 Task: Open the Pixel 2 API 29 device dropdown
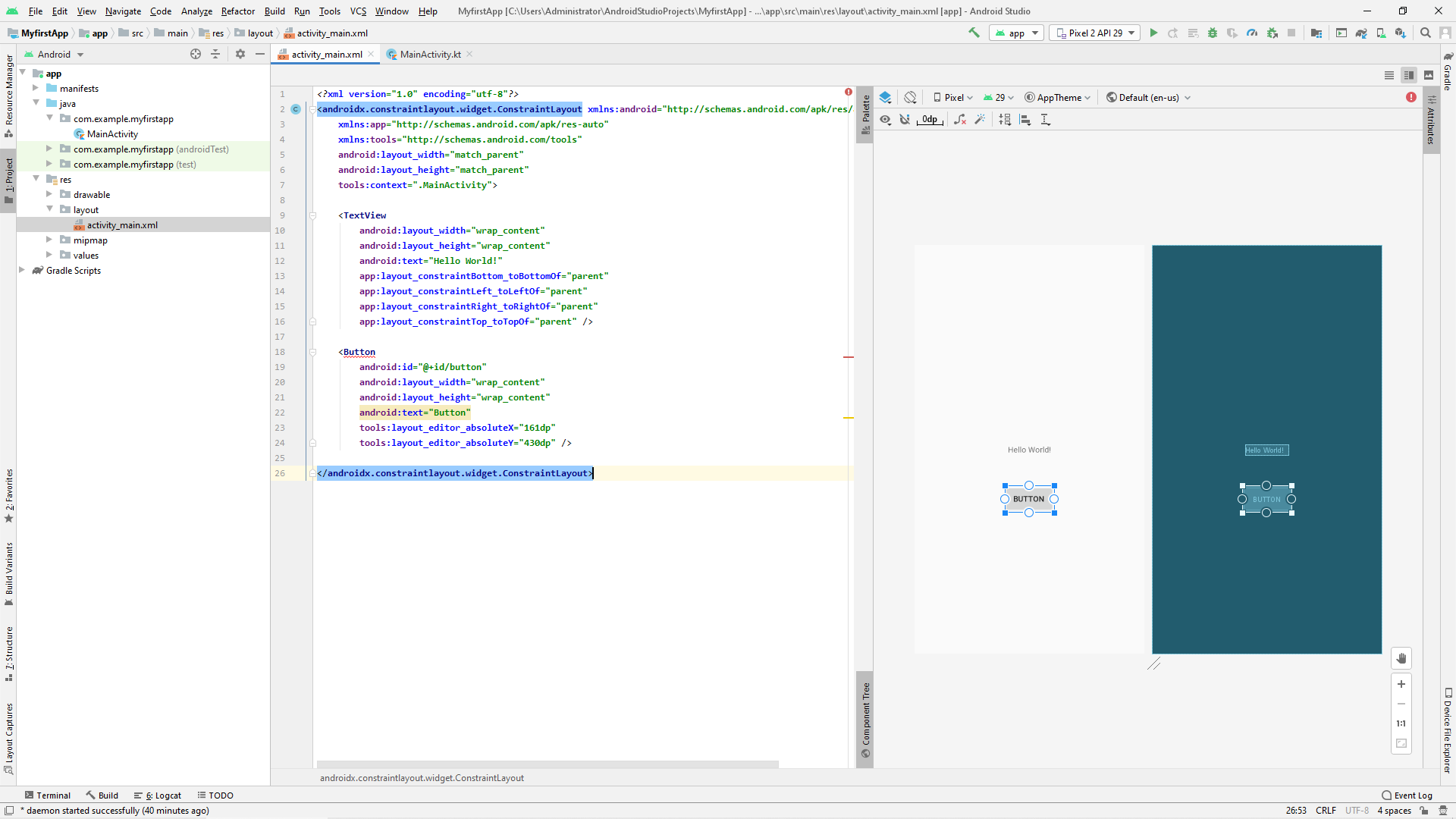[x=1094, y=33]
